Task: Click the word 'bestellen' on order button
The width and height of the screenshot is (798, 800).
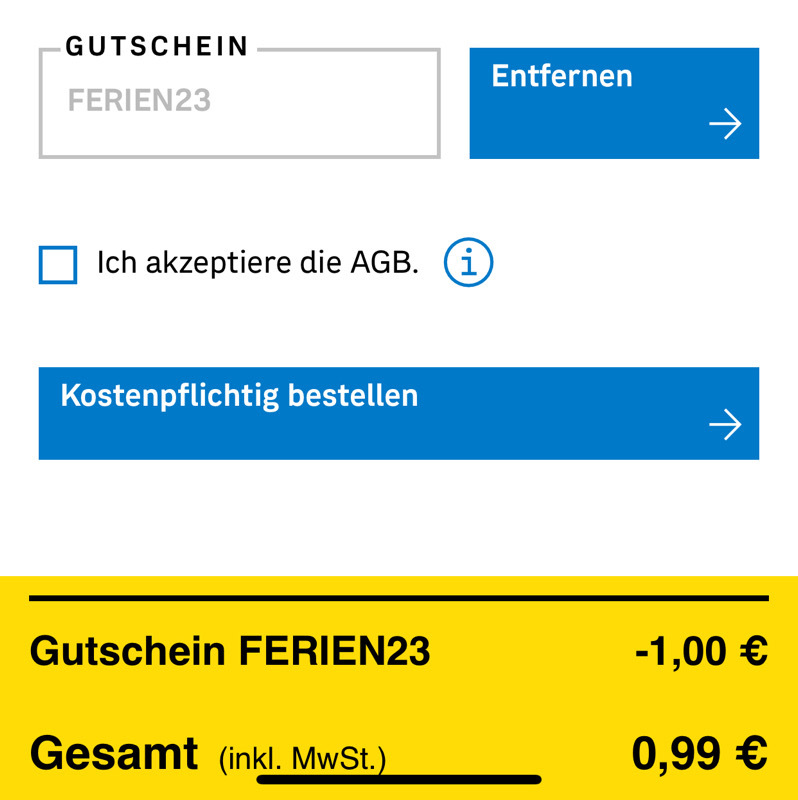Action: point(353,395)
